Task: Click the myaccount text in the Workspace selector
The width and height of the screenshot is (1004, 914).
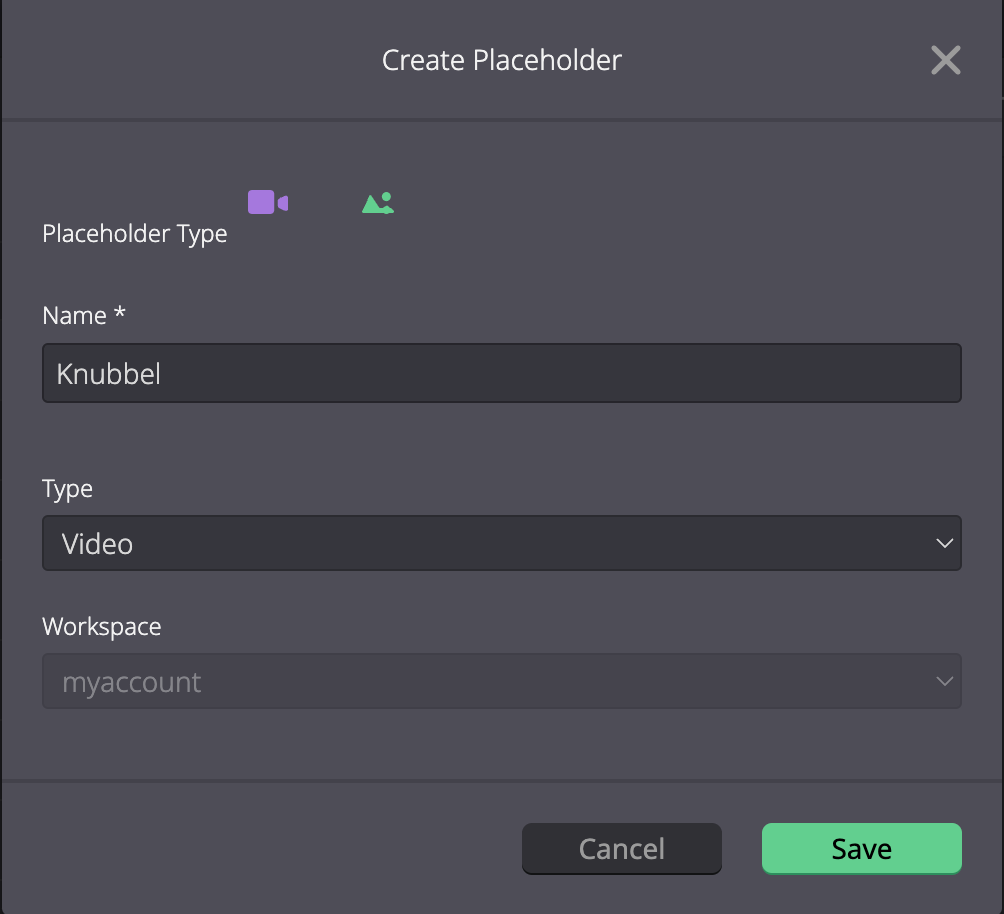Action: (131, 682)
